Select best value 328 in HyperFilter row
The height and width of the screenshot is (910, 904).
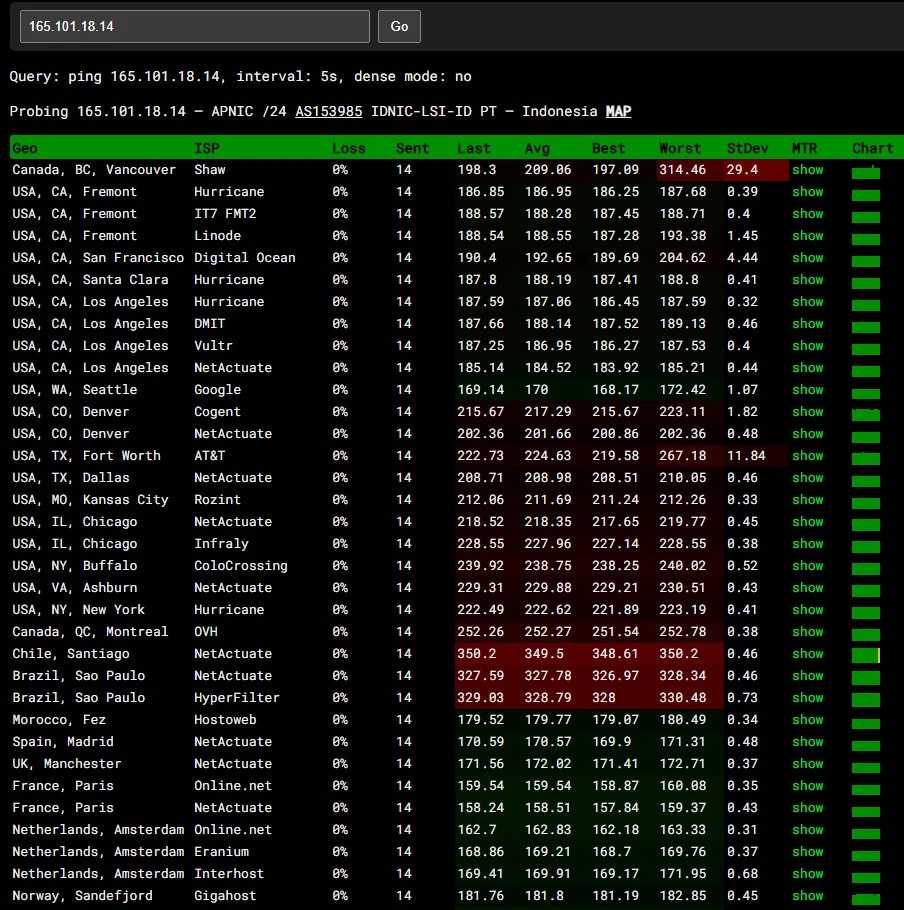603,698
